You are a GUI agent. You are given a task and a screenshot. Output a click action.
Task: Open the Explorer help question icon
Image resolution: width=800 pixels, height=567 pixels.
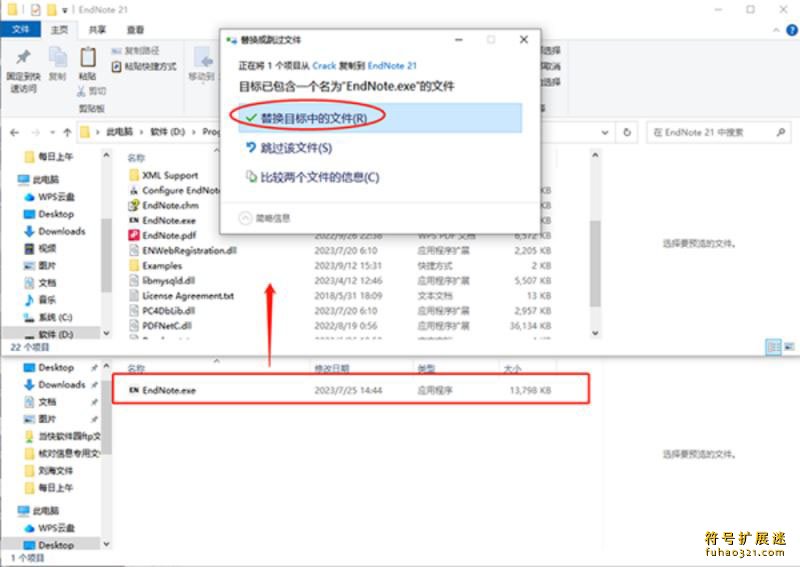pos(792,30)
